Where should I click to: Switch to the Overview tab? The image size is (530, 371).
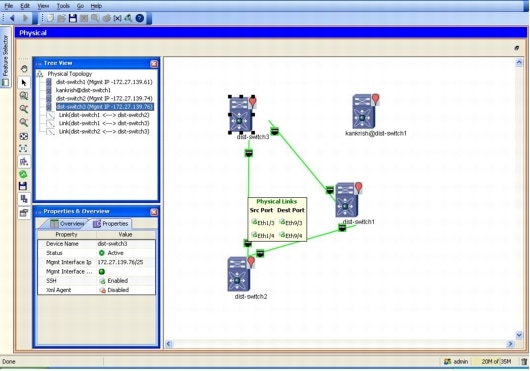67,224
